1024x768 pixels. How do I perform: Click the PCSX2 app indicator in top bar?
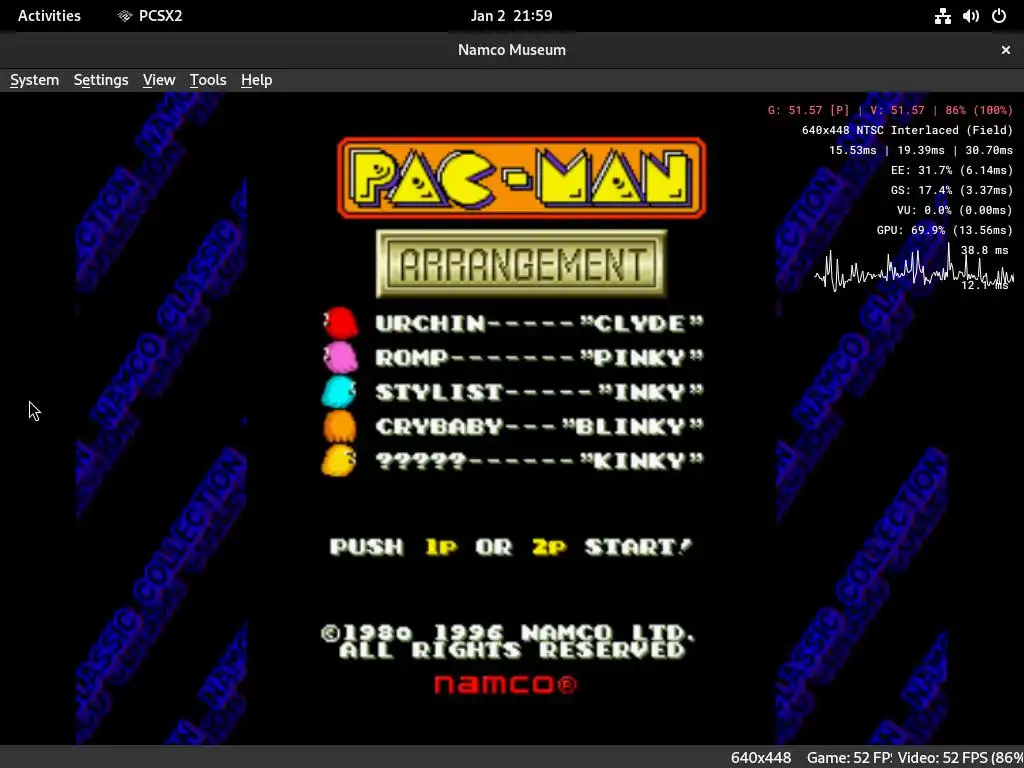[150, 16]
